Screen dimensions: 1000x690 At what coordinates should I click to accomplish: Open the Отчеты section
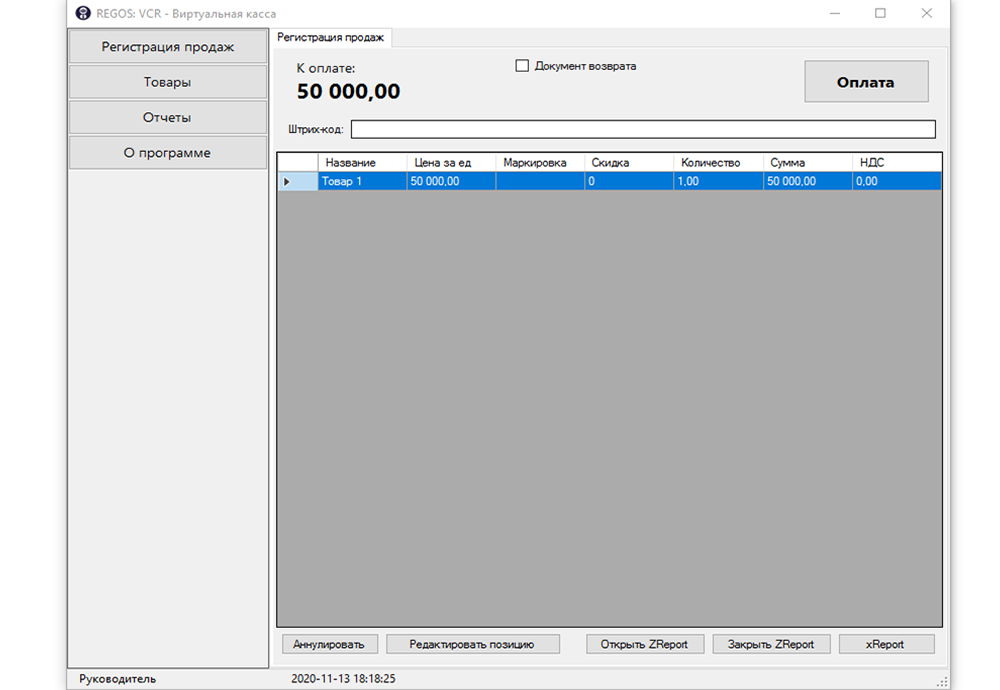[x=168, y=117]
